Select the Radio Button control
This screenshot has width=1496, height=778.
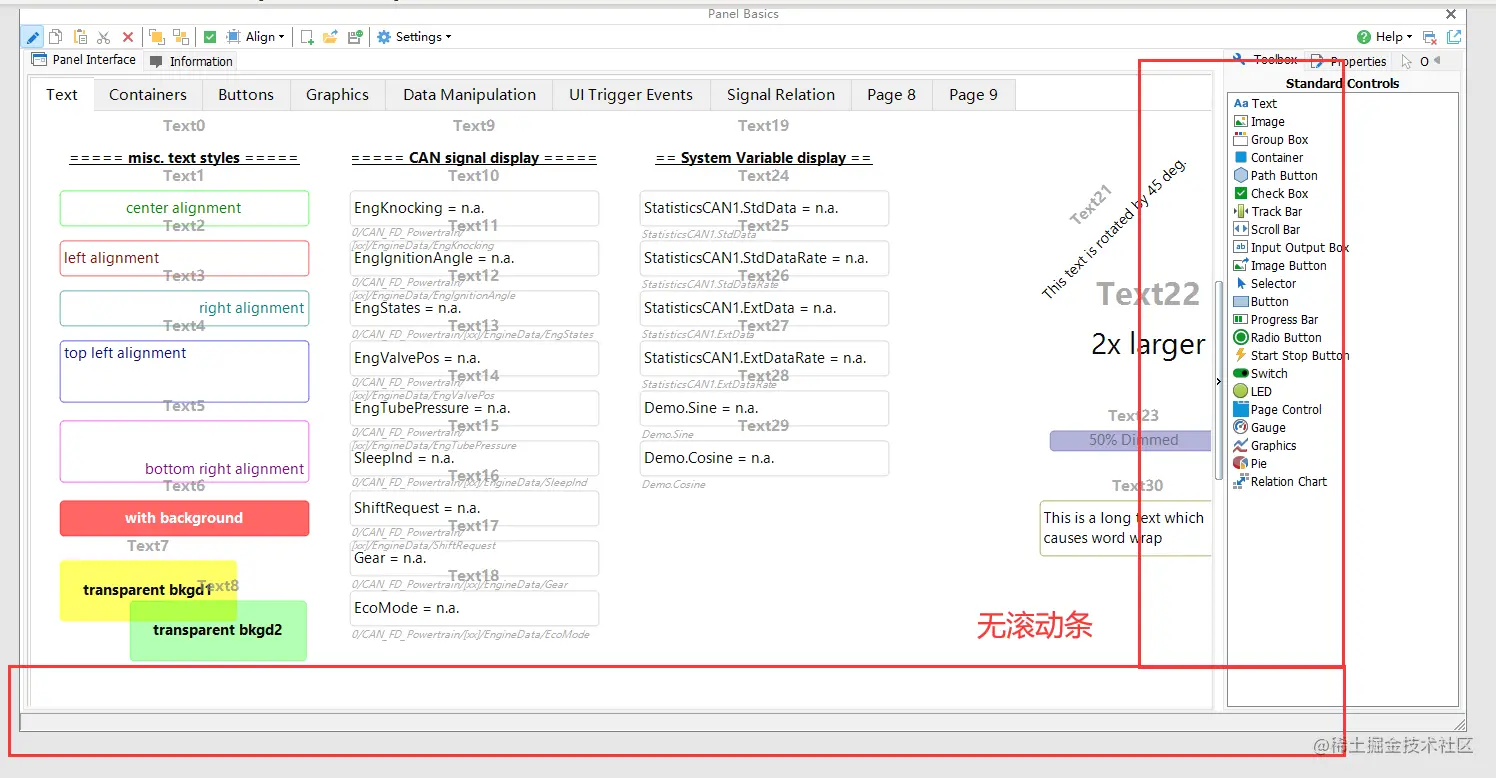point(1278,337)
